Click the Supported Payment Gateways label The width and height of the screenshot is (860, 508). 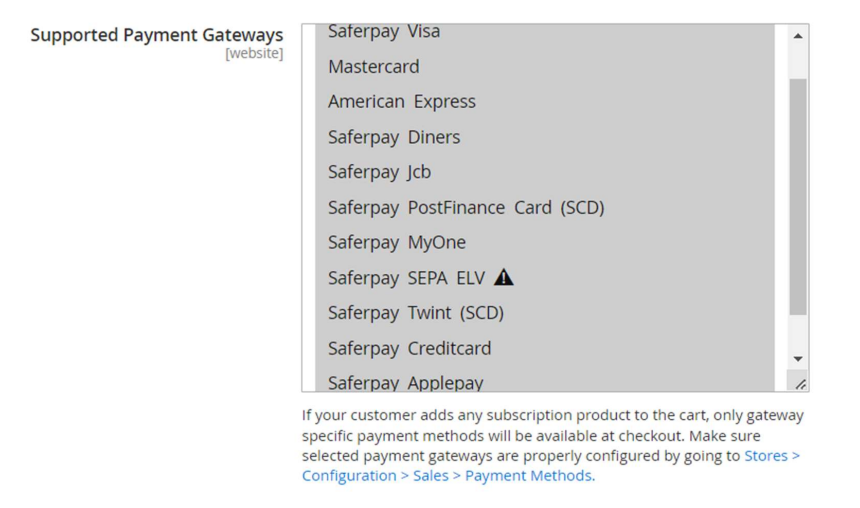coord(157,35)
